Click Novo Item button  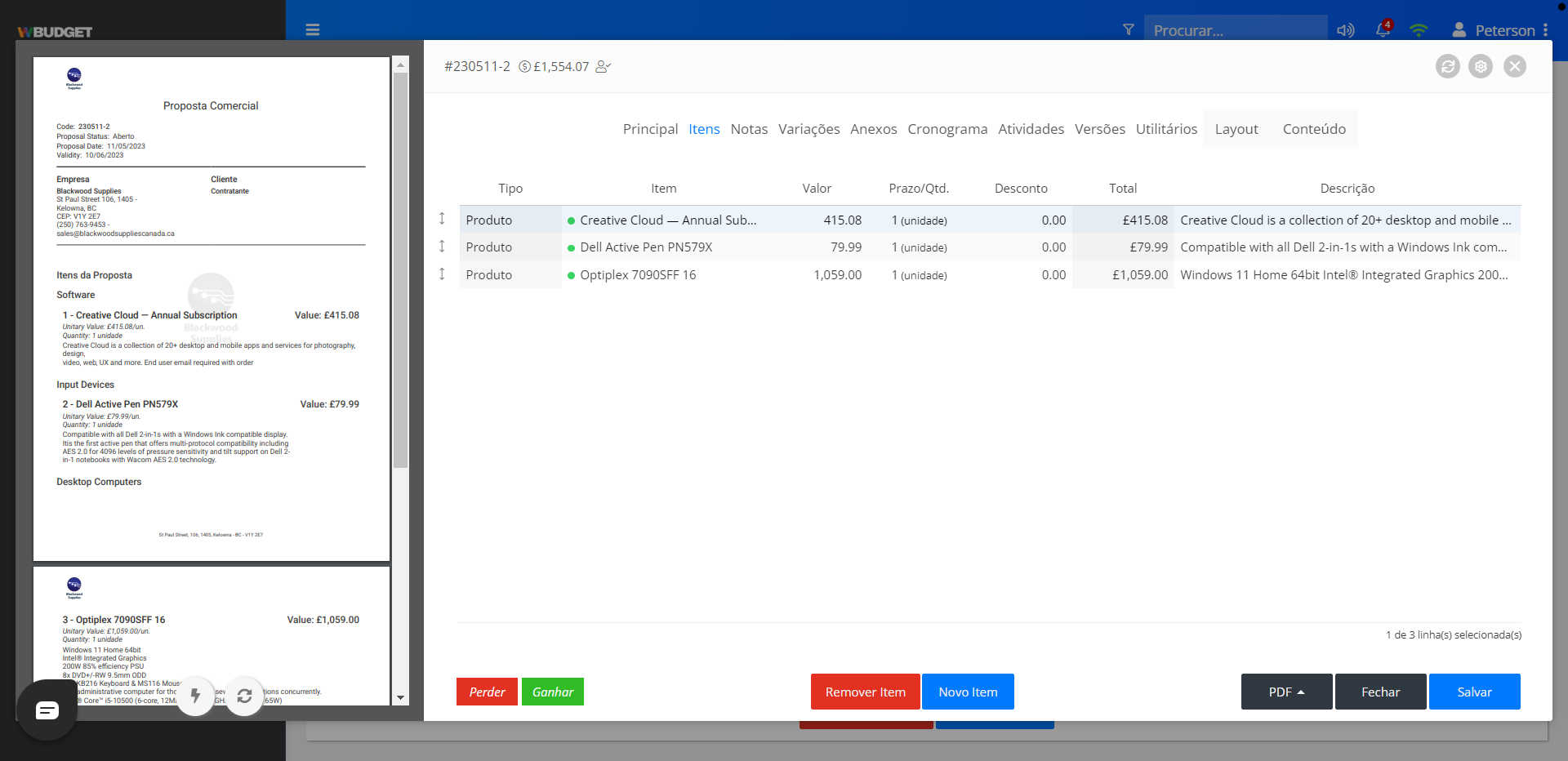click(968, 692)
